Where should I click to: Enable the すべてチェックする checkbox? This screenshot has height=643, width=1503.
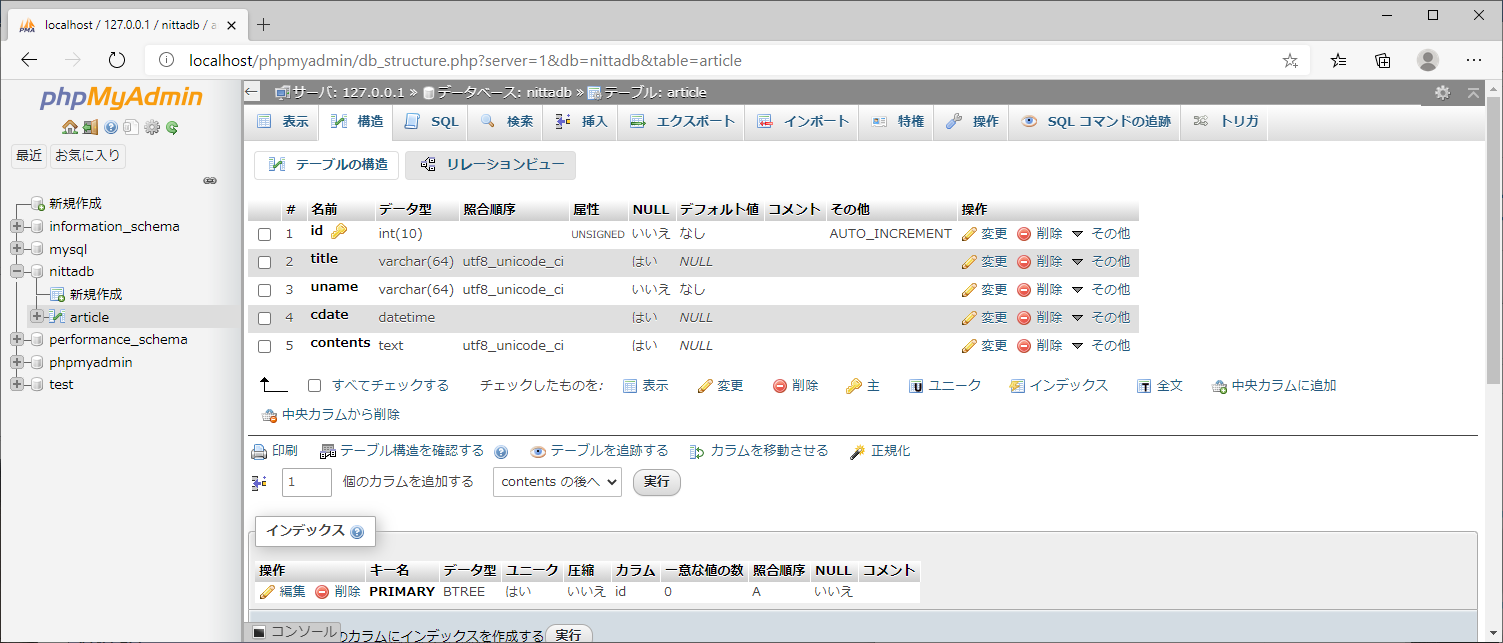tap(315, 386)
